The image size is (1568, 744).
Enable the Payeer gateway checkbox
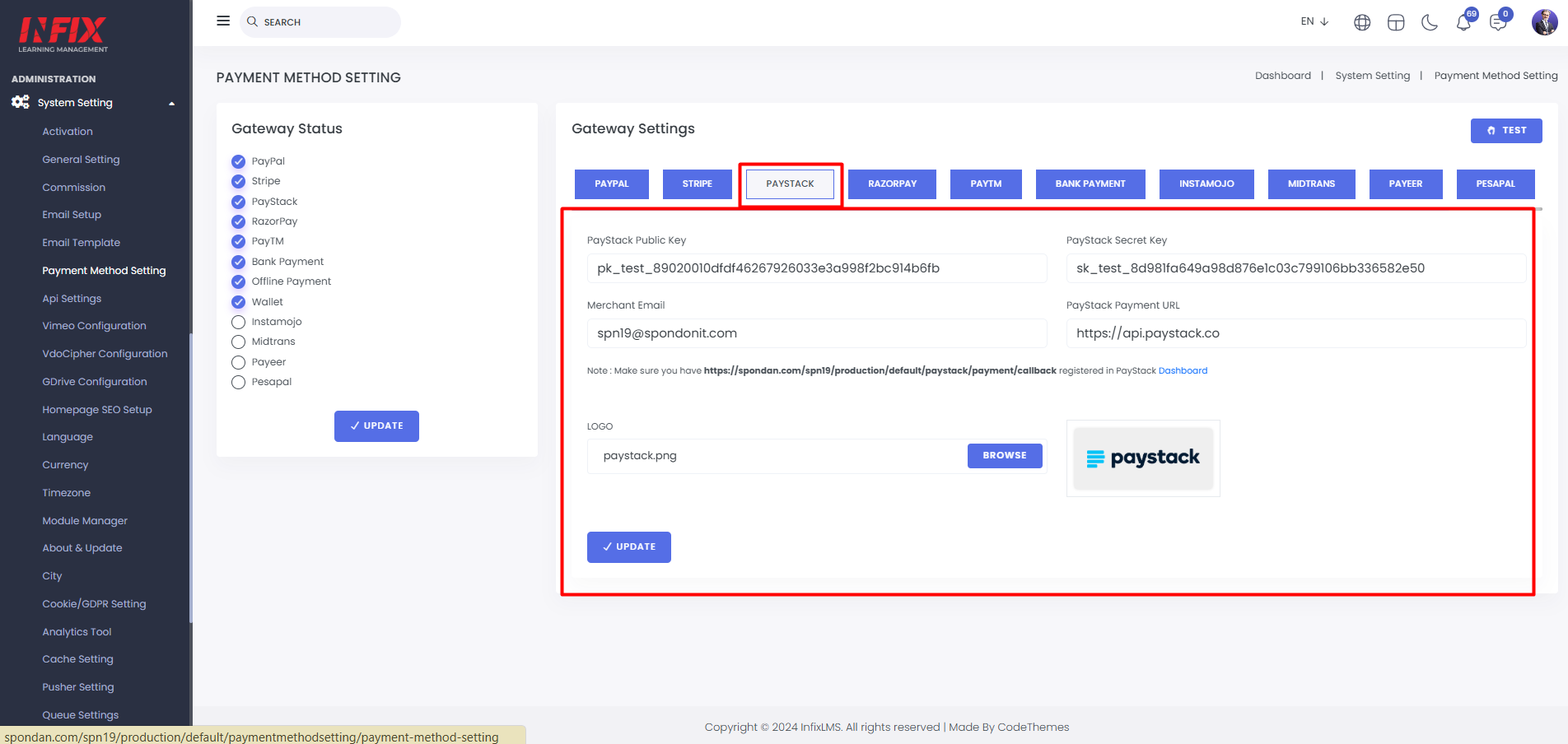click(x=238, y=362)
